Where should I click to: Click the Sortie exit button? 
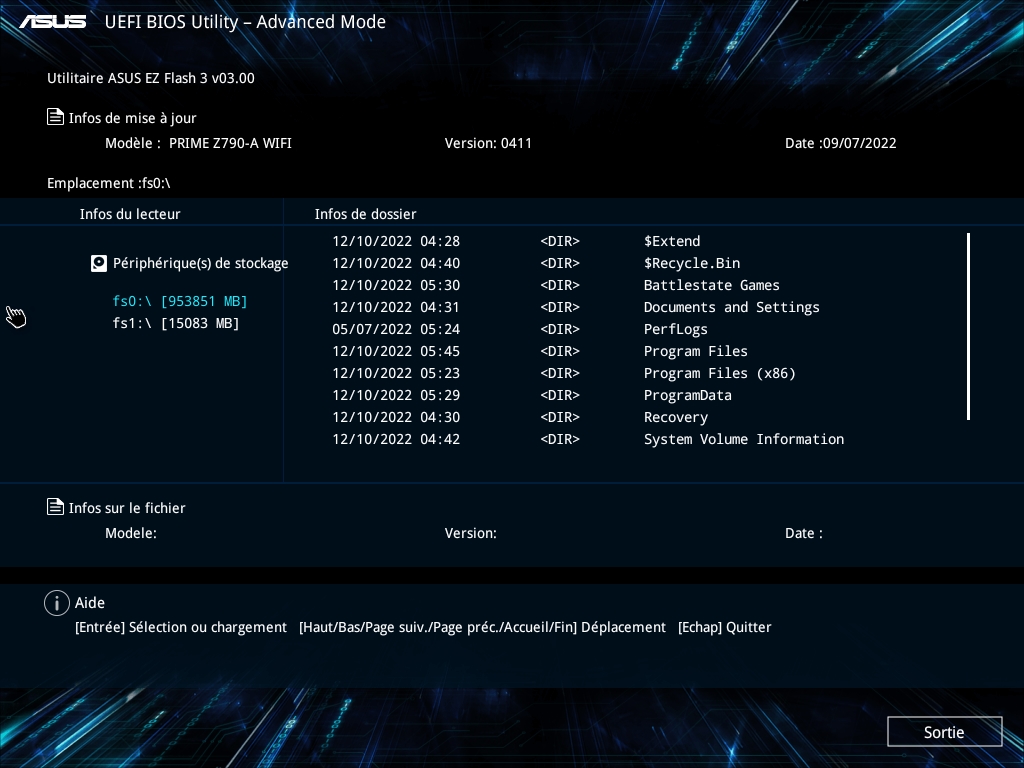pyautogui.click(x=944, y=732)
